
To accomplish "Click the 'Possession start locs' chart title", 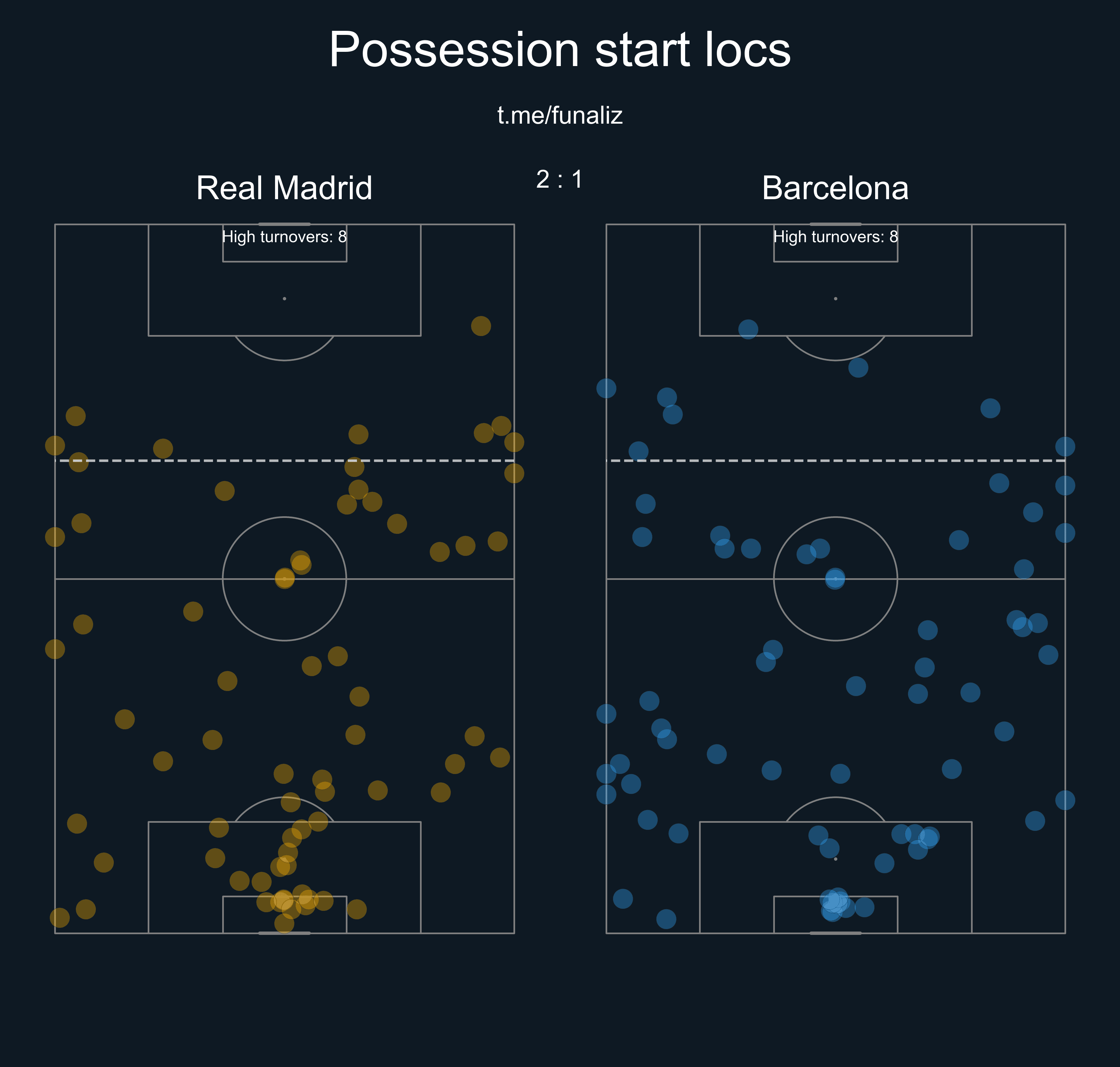I will (x=559, y=50).
